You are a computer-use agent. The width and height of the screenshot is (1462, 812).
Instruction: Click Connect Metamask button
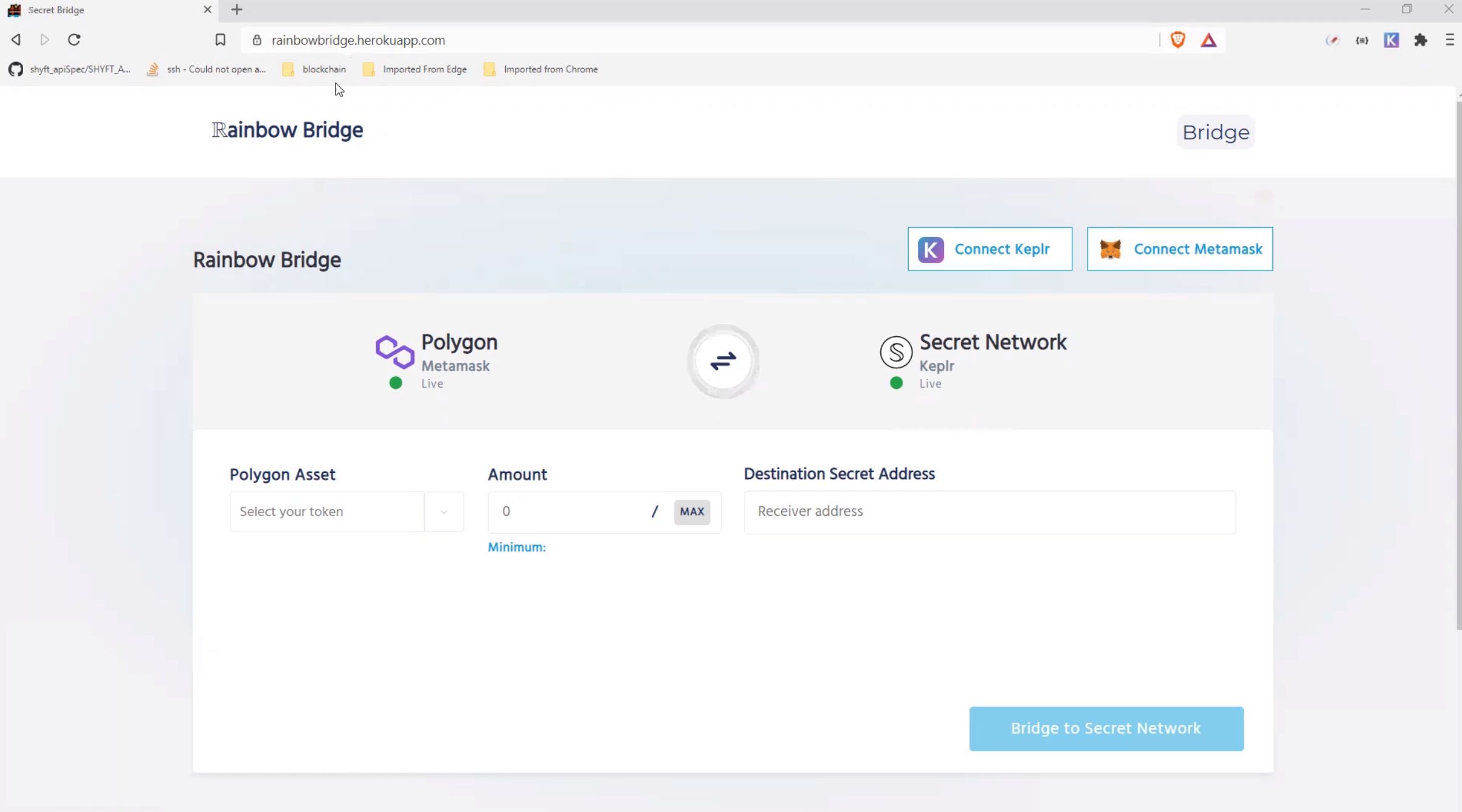[x=1179, y=249]
